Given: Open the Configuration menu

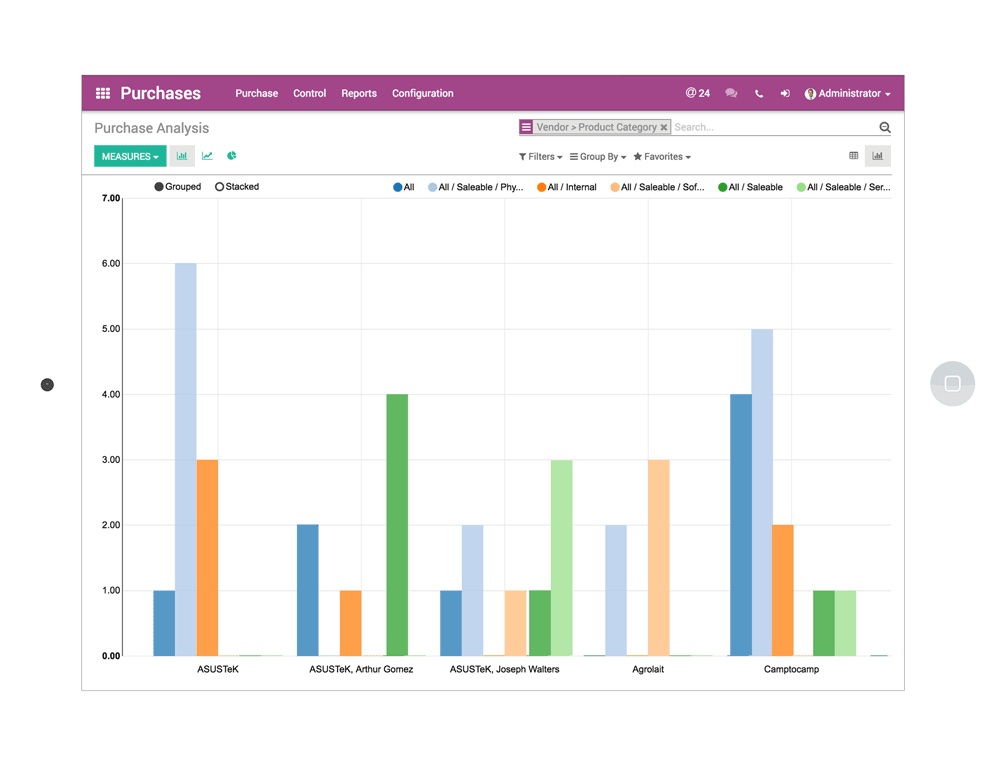Looking at the screenshot, I should (423, 93).
